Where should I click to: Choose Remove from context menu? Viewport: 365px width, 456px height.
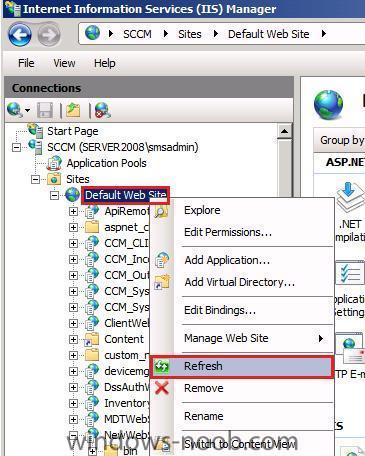(x=242, y=388)
